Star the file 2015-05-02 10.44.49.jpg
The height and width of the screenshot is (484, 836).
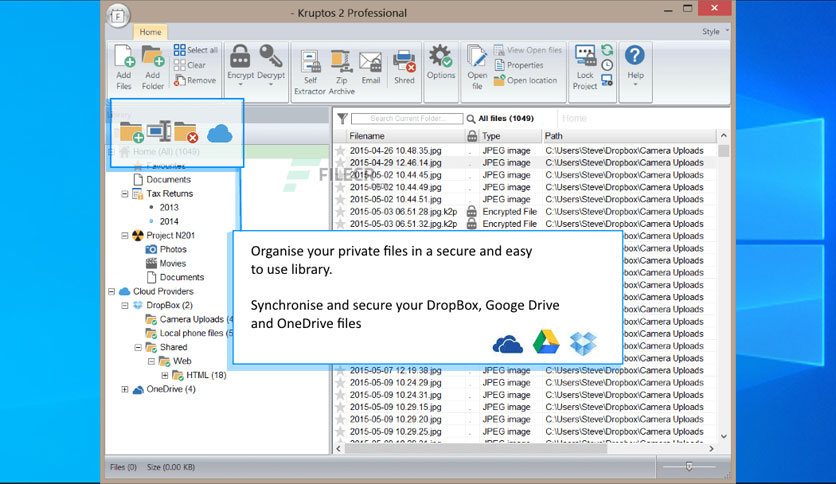340,187
